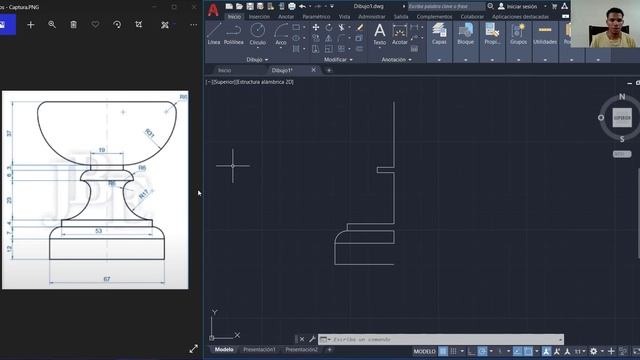The width and height of the screenshot is (640, 360).
Task: Open the Presentación1 layout tab
Action: (x=259, y=350)
